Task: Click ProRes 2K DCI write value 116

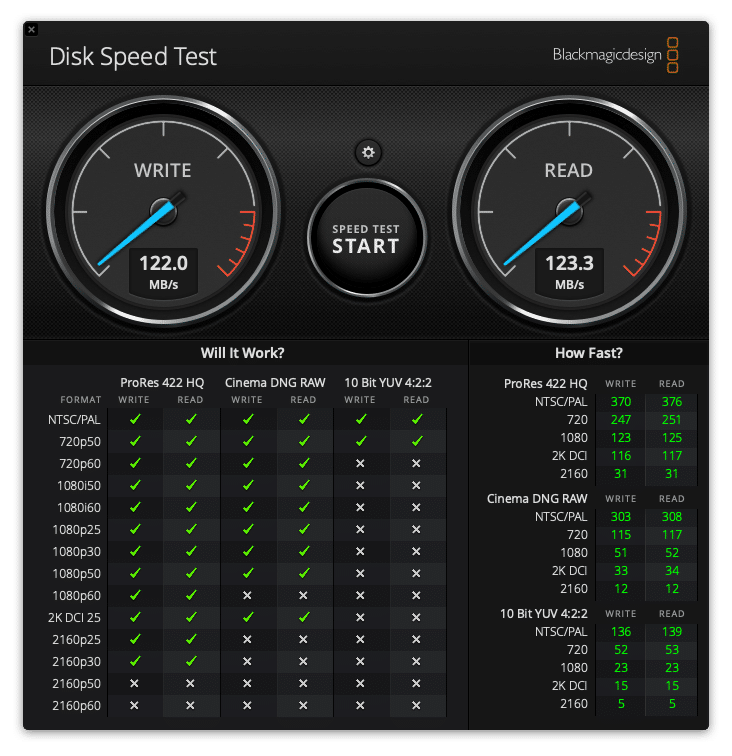Action: click(x=621, y=456)
